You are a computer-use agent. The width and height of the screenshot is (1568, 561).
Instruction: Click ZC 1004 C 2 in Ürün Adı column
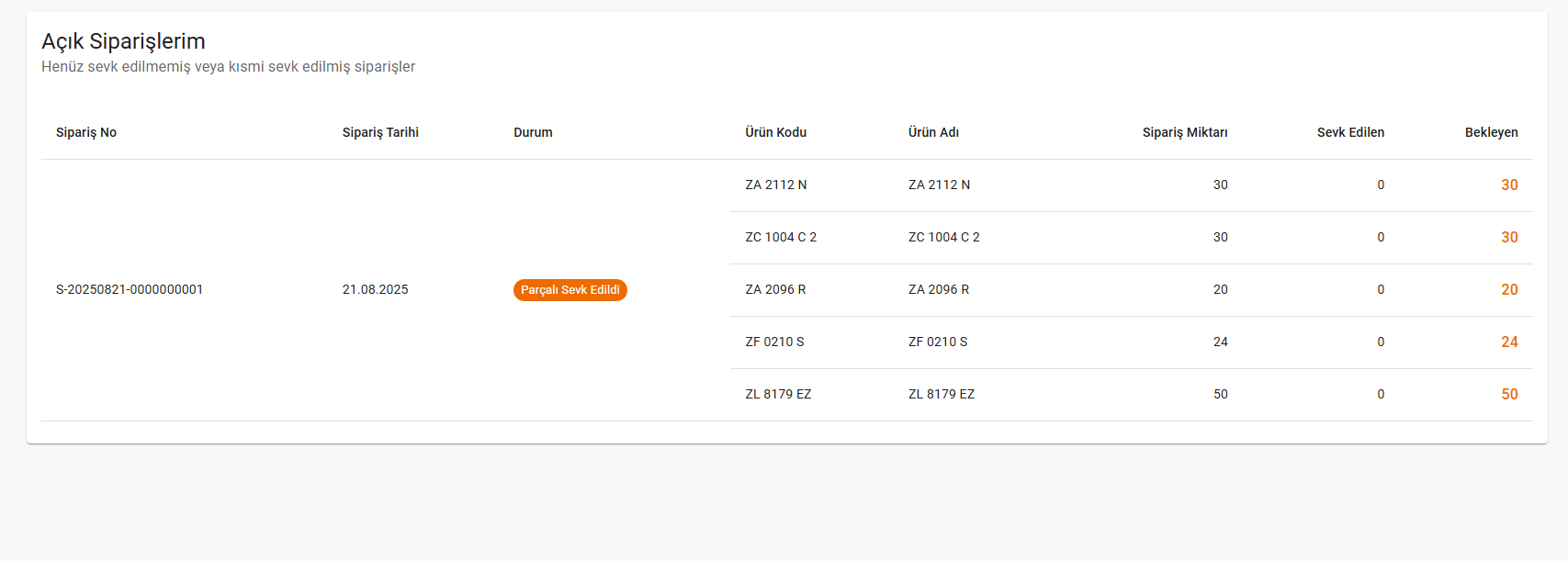click(x=943, y=237)
